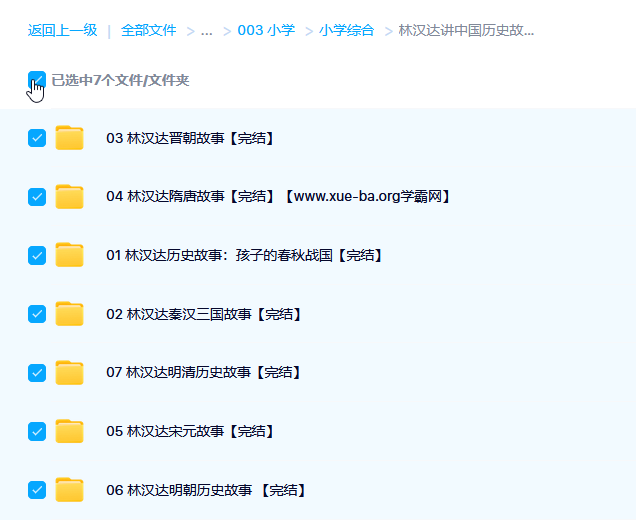Viewport: 636px width, 522px height.
Task: Open folder name 02 林汉达秦汉三国故事【完结】
Action: [204, 314]
